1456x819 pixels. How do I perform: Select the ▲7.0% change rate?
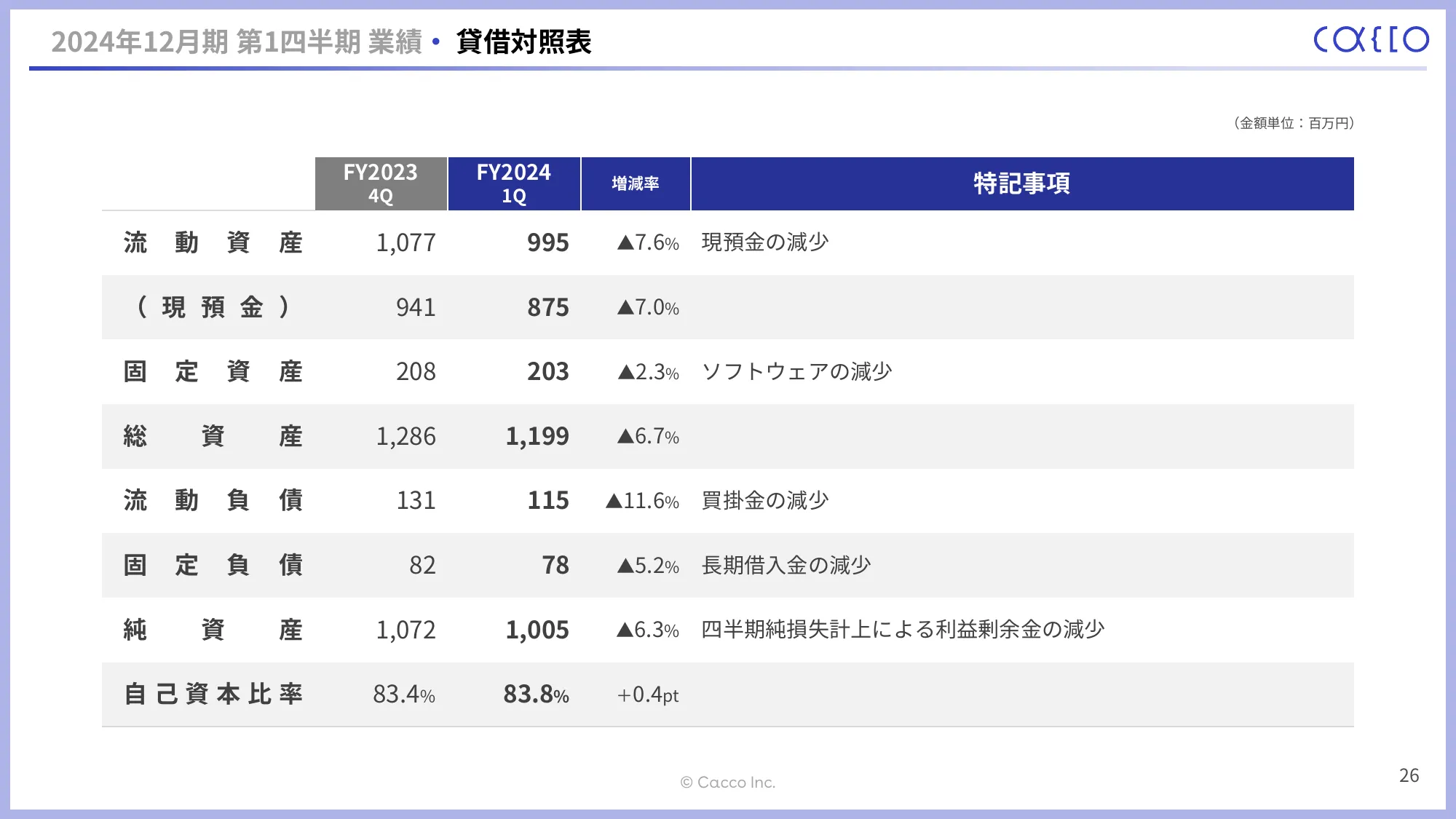(x=648, y=307)
